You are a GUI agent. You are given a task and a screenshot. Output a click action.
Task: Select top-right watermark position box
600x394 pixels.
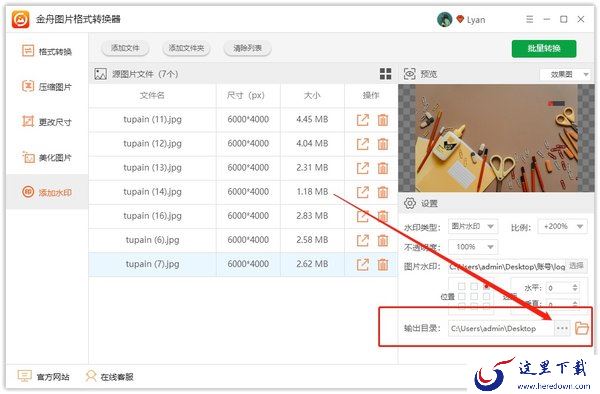[x=486, y=286]
